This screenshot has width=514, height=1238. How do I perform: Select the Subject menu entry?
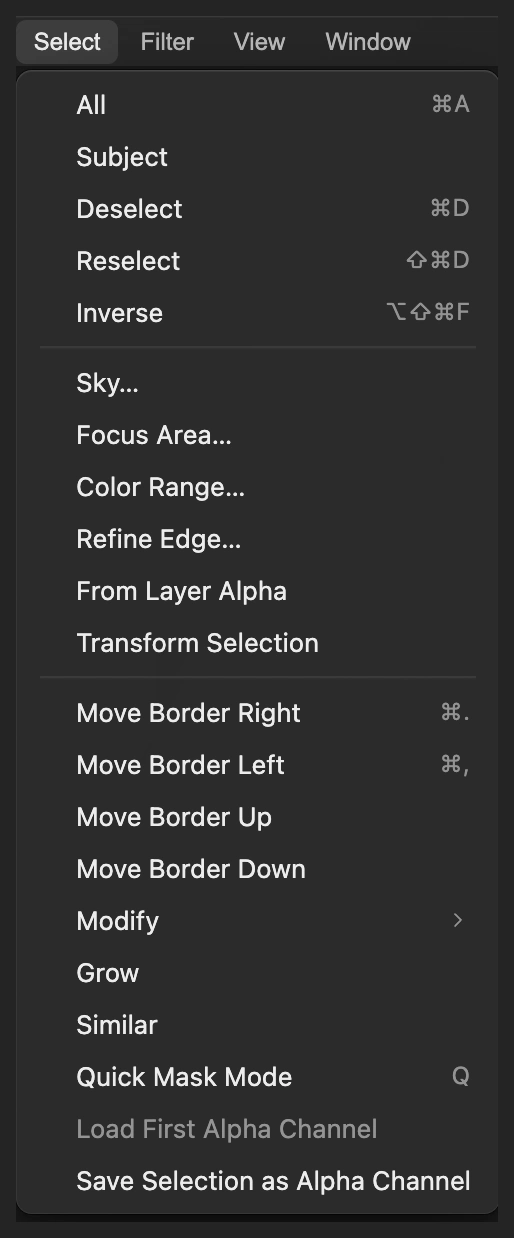pos(258,157)
